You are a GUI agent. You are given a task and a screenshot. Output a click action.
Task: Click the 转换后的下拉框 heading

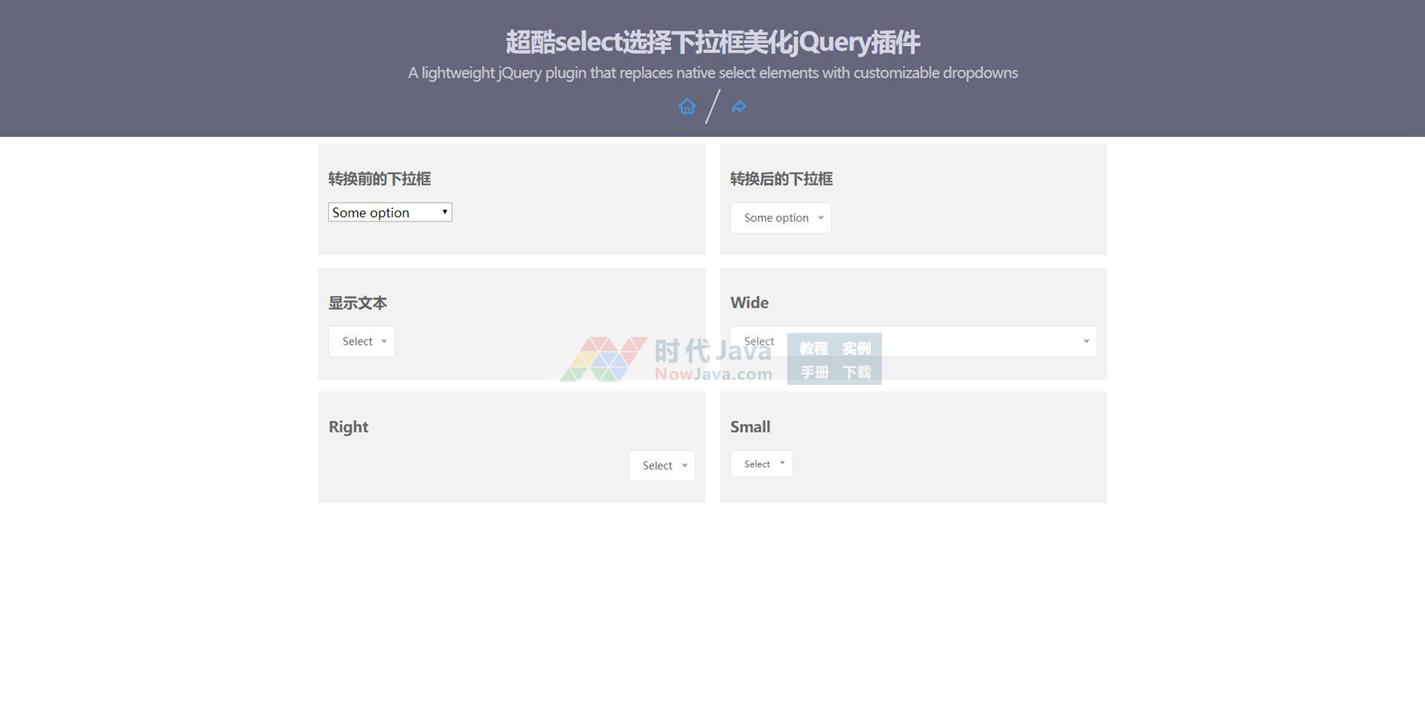[781, 179]
